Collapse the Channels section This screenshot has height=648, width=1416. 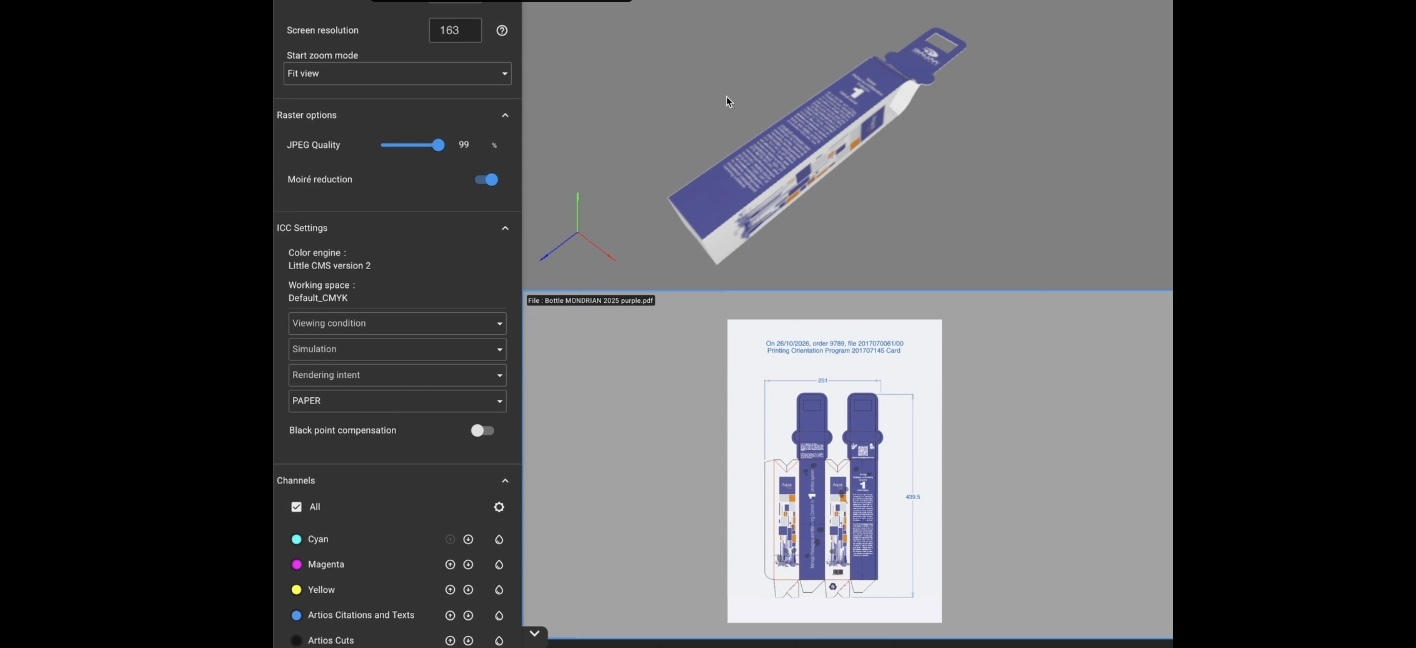pos(505,481)
